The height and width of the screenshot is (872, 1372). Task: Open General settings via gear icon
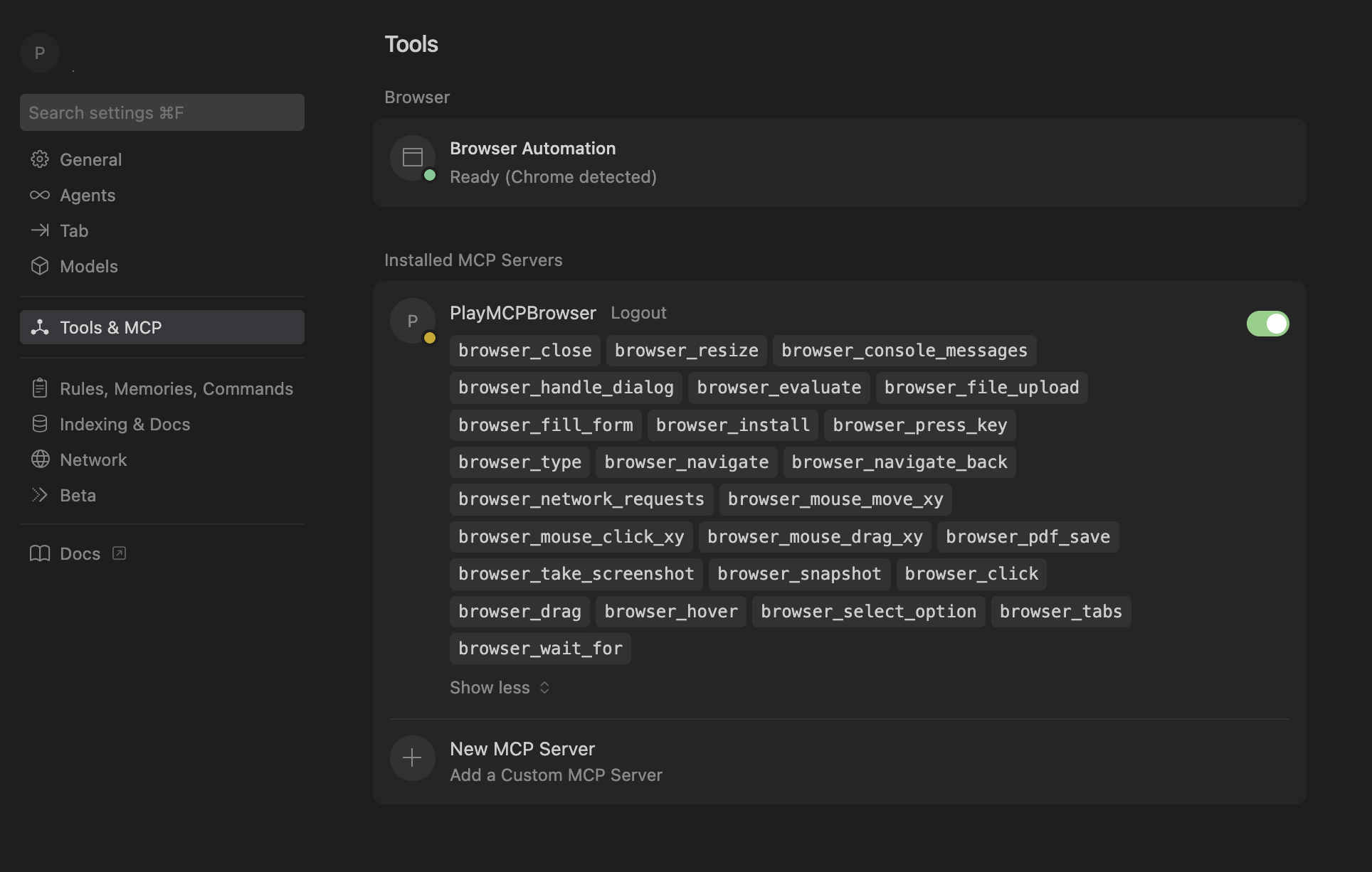pos(41,159)
